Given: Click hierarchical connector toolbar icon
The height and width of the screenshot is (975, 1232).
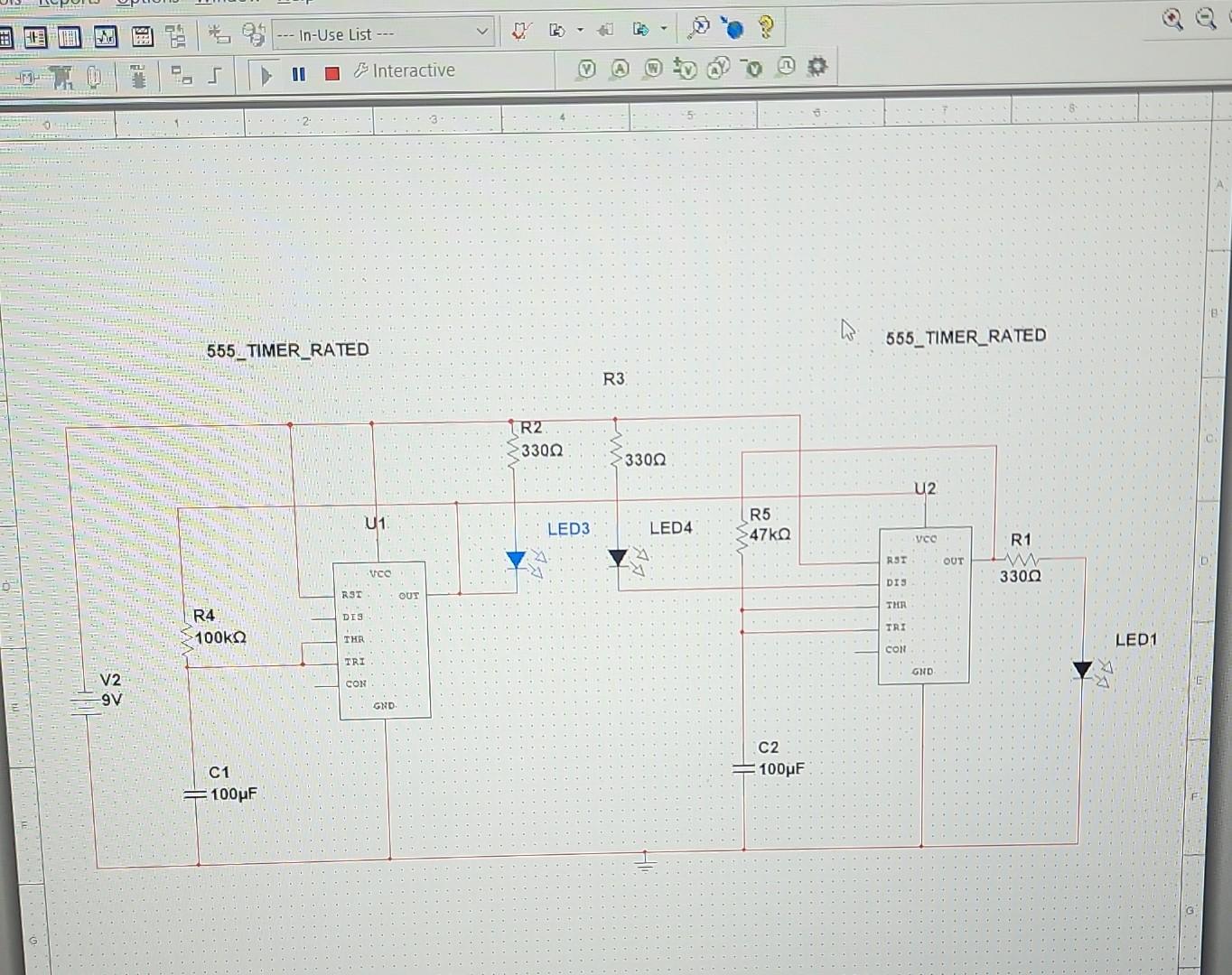Looking at the screenshot, I should pyautogui.click(x=181, y=75).
